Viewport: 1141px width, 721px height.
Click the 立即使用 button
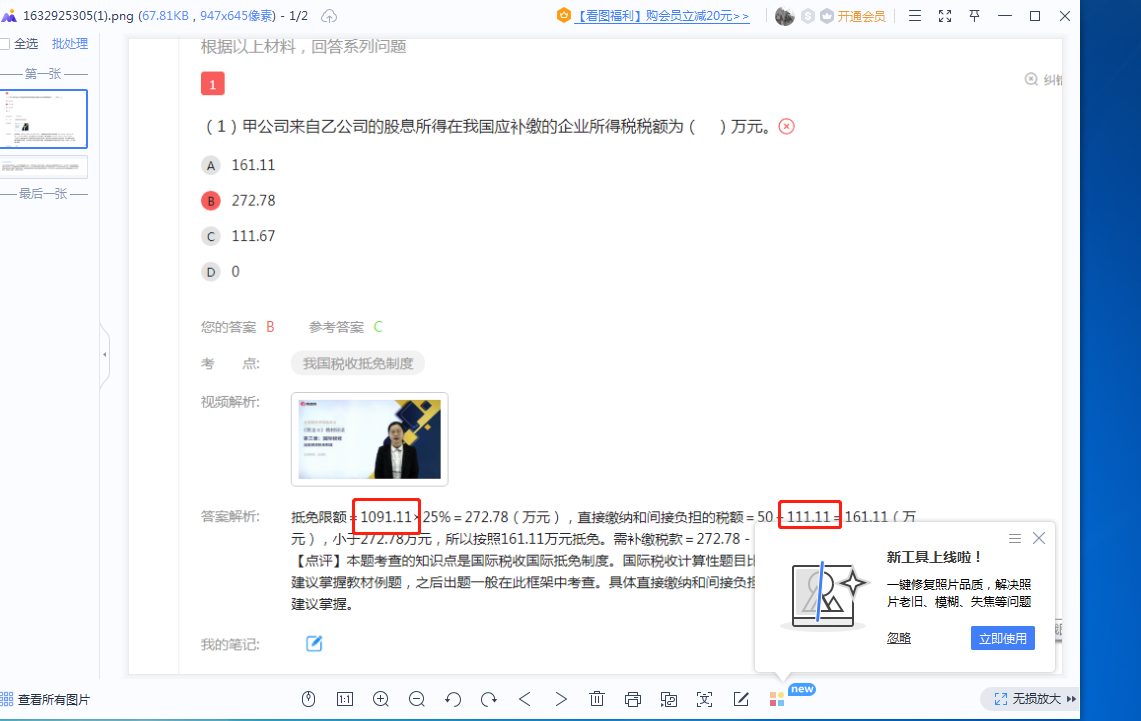point(1002,638)
